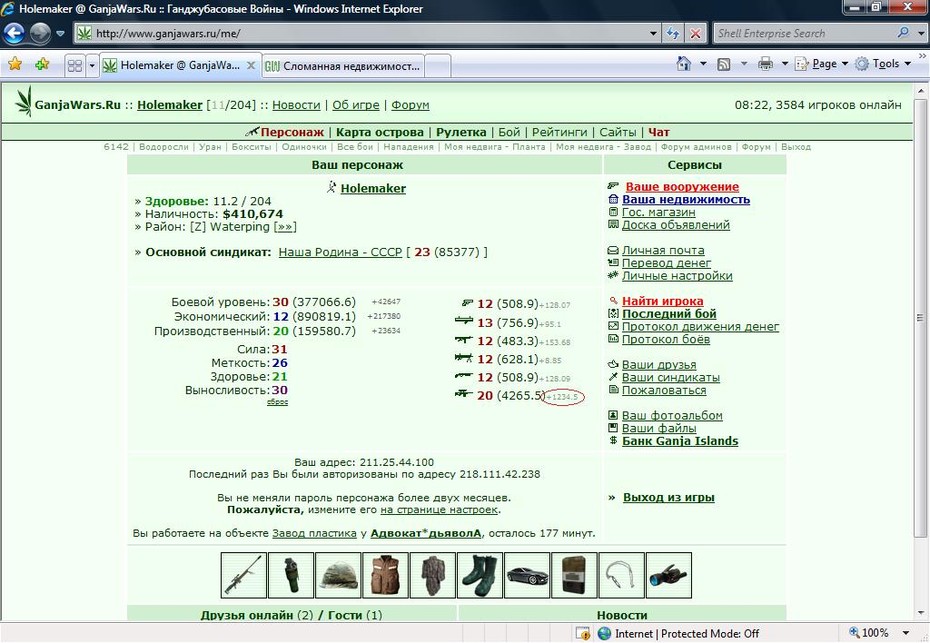Open Ваша недвижимость link

tap(686, 199)
